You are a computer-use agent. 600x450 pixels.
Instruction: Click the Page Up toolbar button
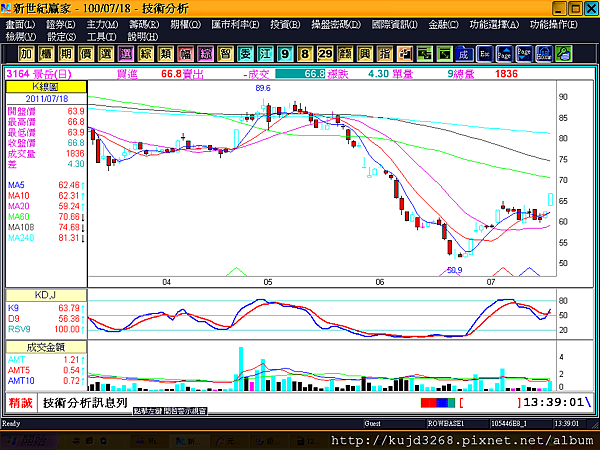pyautogui.click(x=504, y=54)
